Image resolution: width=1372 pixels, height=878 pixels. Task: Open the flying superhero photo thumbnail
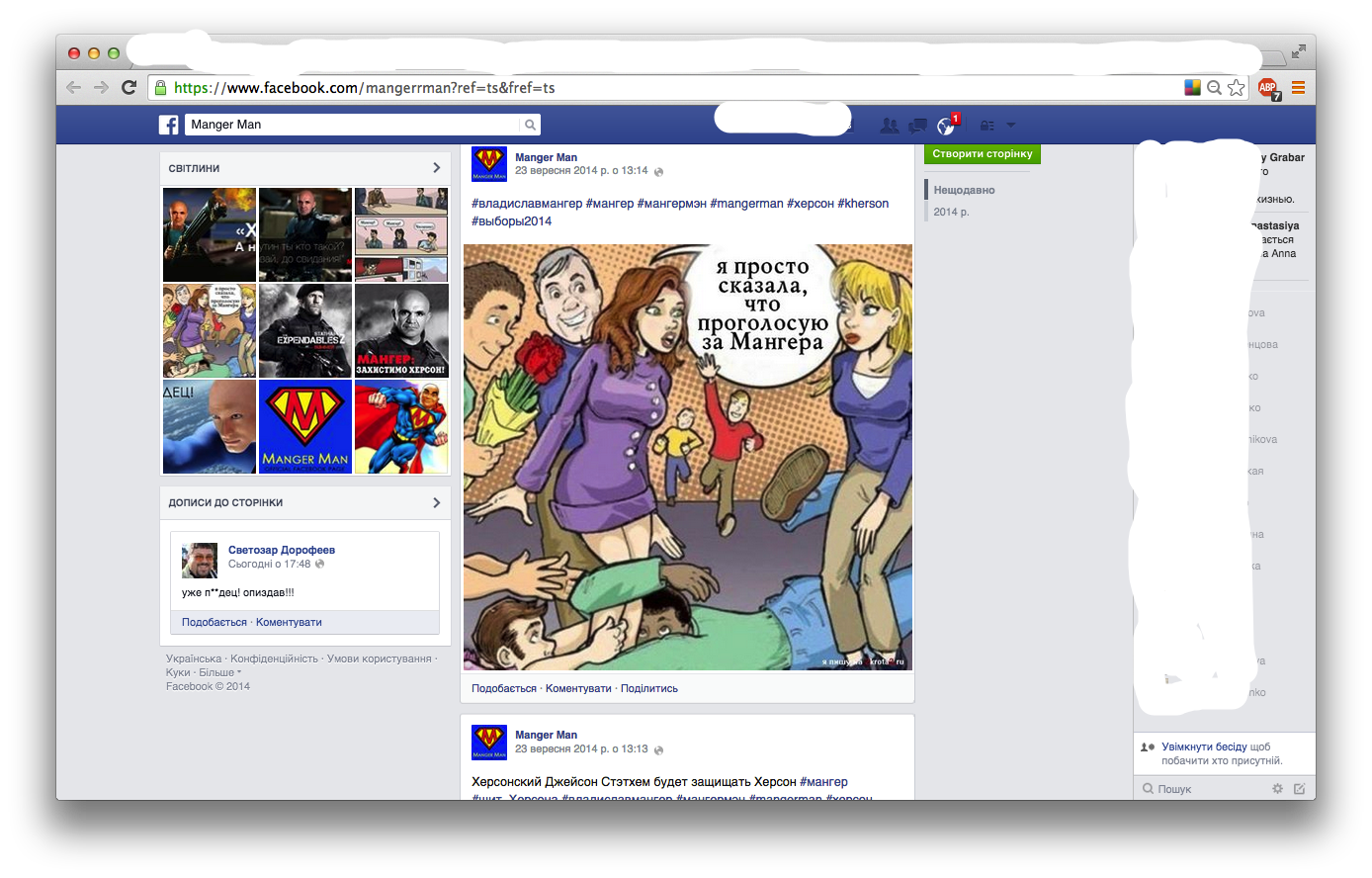click(x=401, y=427)
